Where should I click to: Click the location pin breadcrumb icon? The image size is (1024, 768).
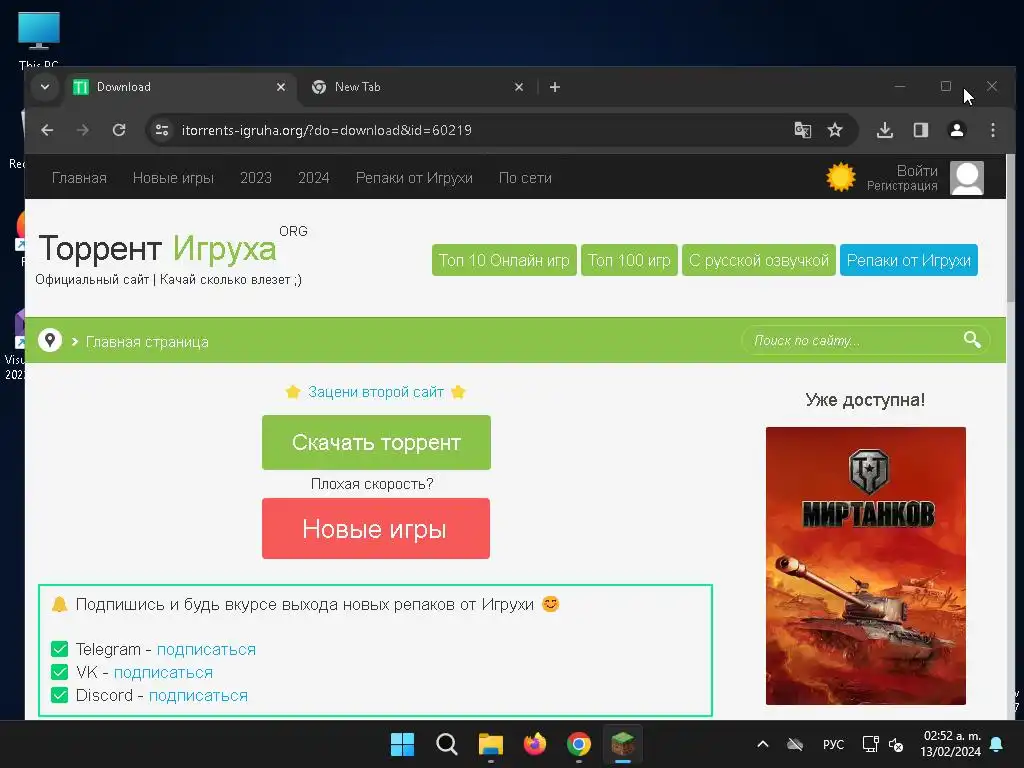[x=50, y=340]
